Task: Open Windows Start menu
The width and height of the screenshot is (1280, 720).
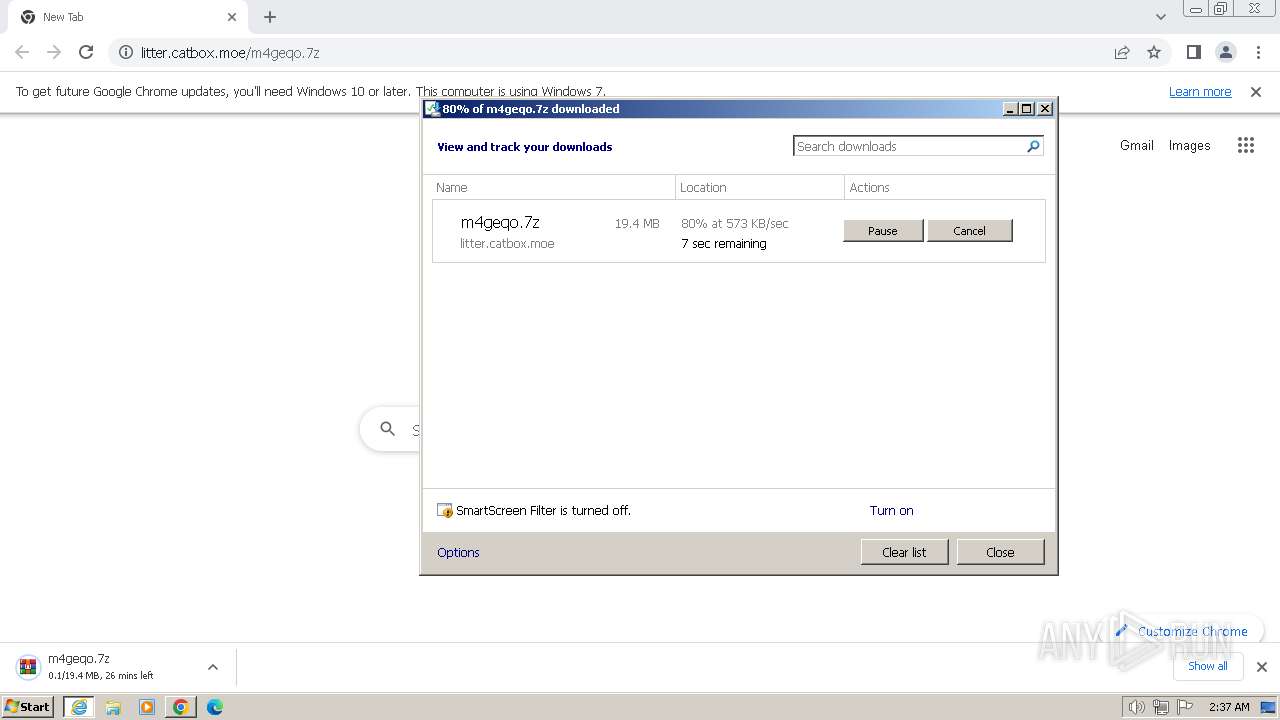Action: [28, 707]
